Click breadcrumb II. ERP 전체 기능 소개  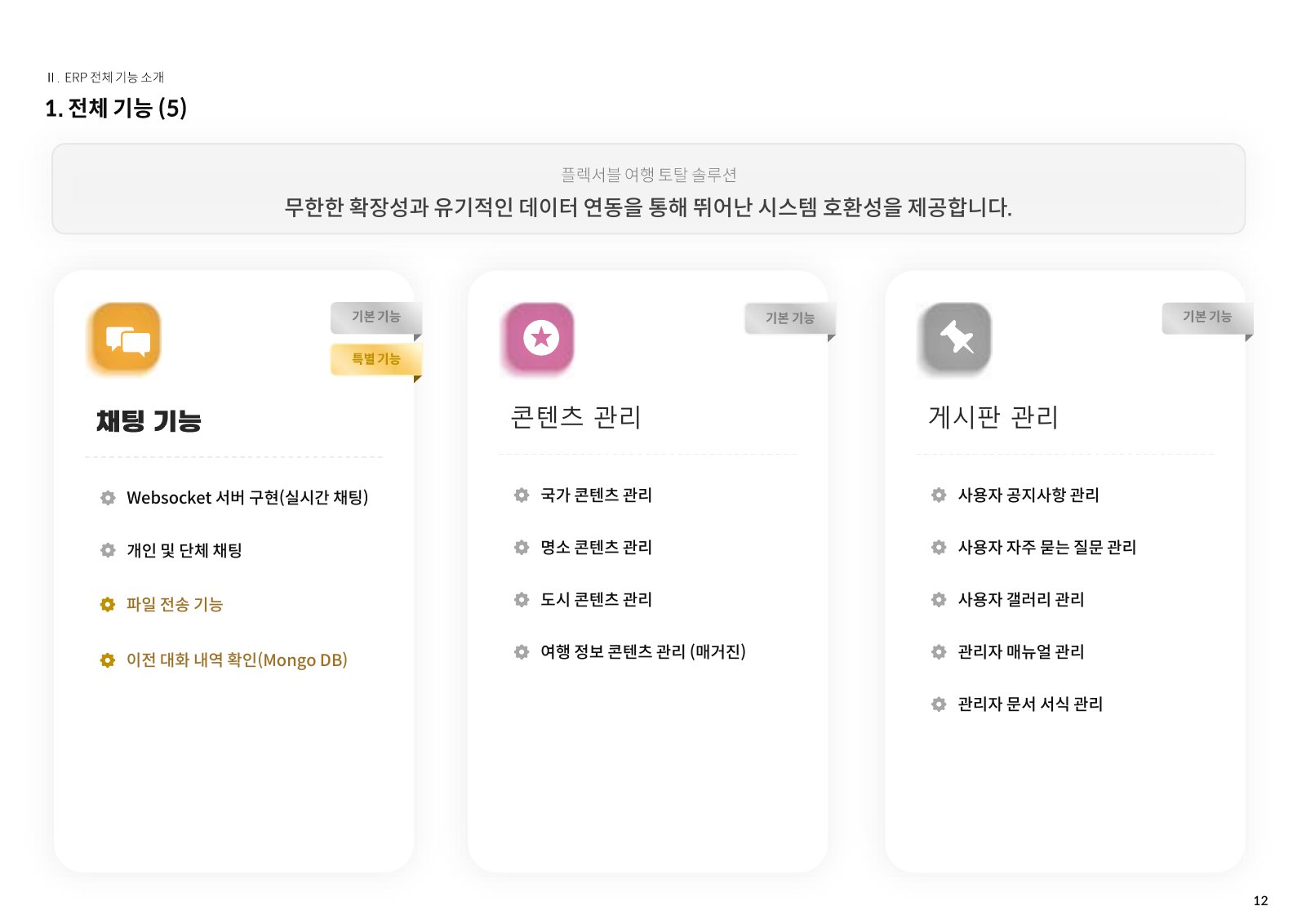click(105, 78)
